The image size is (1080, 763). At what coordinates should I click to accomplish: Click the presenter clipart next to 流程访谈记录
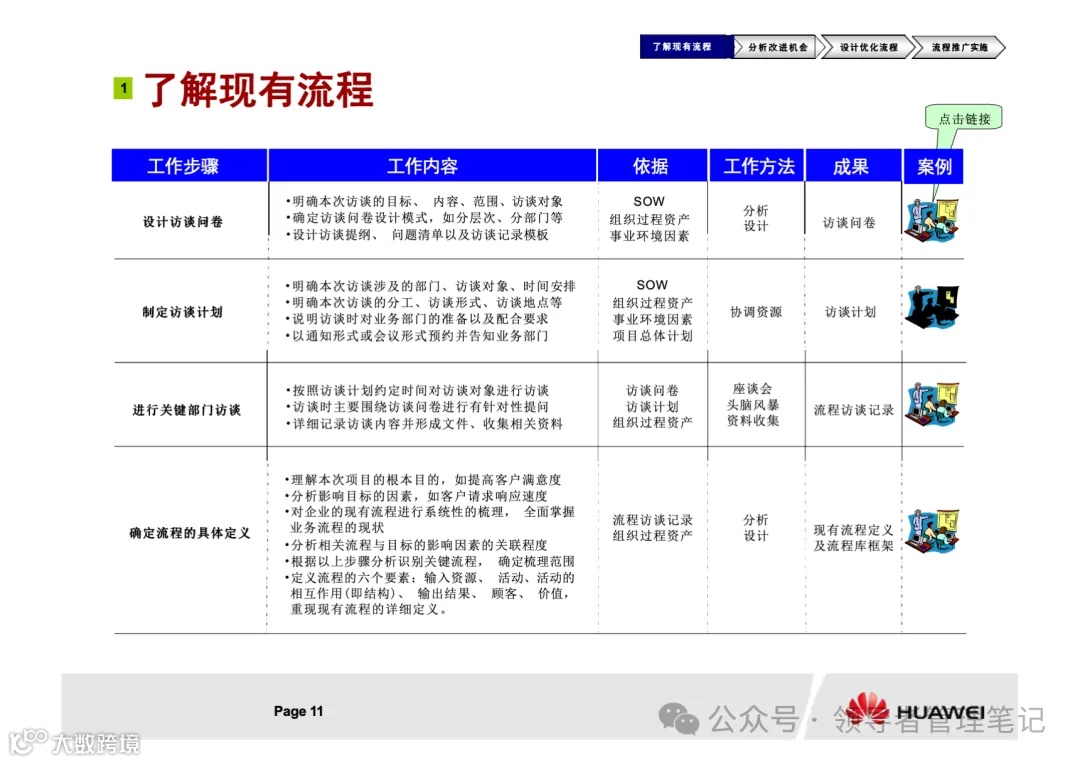coord(932,404)
